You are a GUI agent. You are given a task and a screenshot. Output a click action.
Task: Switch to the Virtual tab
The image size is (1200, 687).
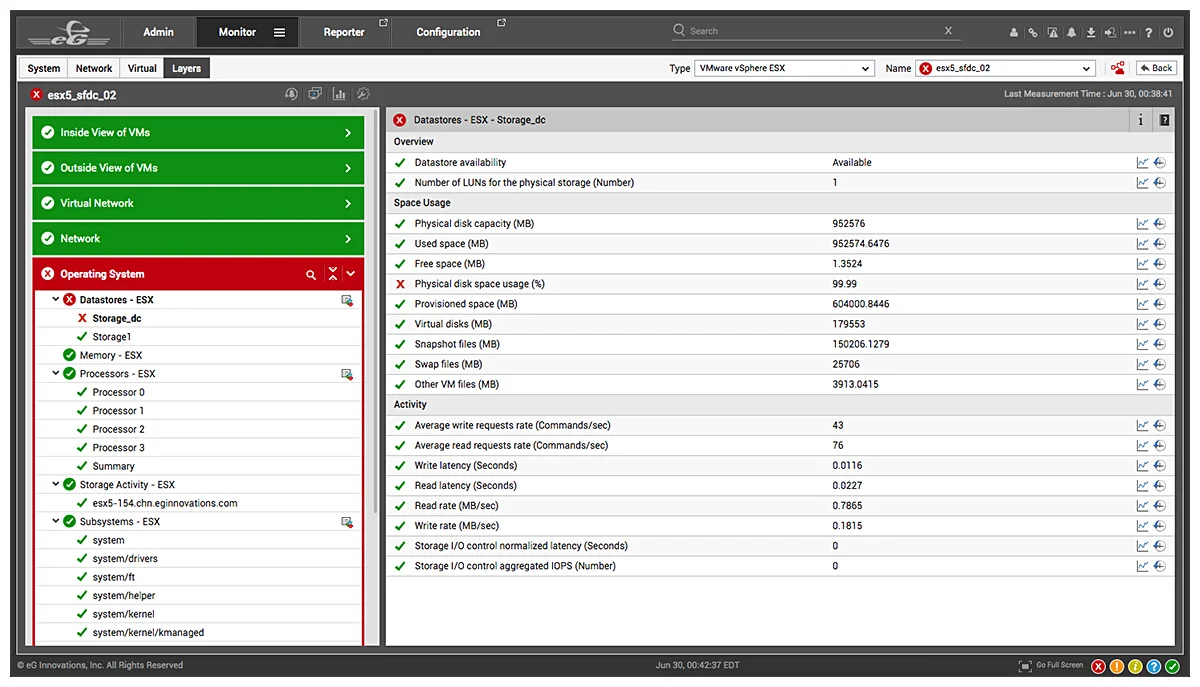tap(142, 68)
